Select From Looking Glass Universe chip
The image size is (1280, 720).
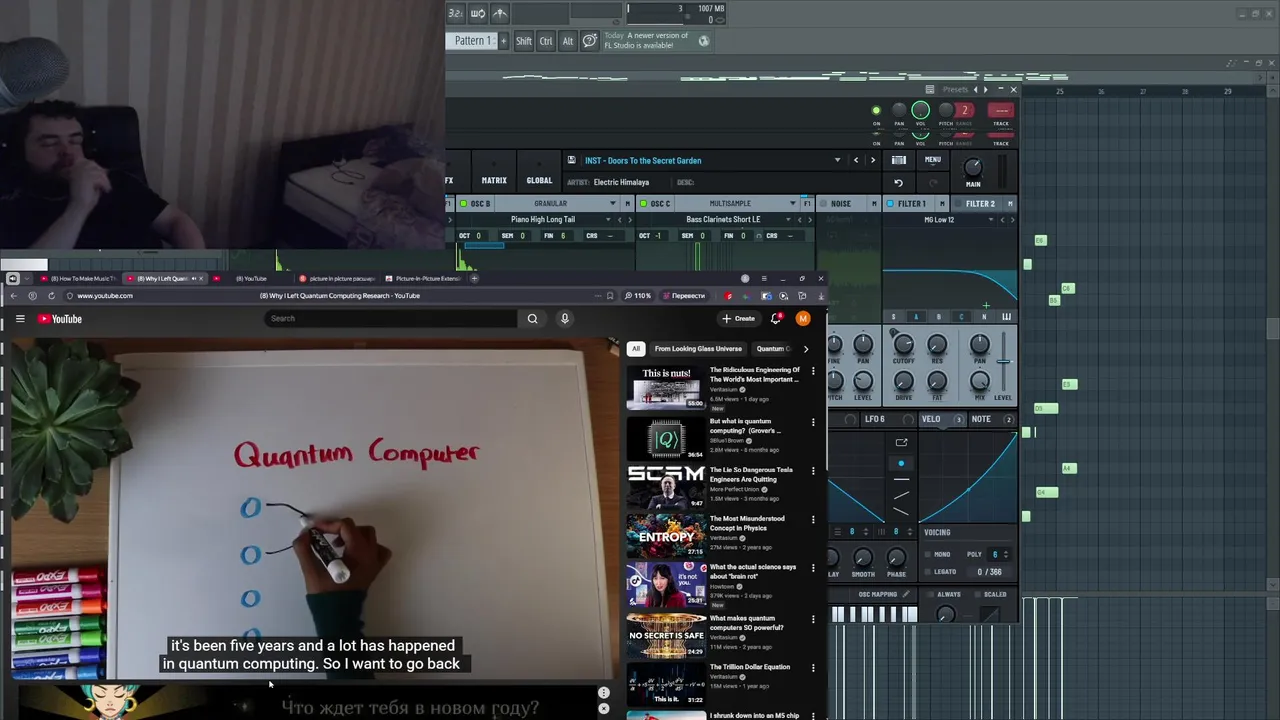point(698,349)
